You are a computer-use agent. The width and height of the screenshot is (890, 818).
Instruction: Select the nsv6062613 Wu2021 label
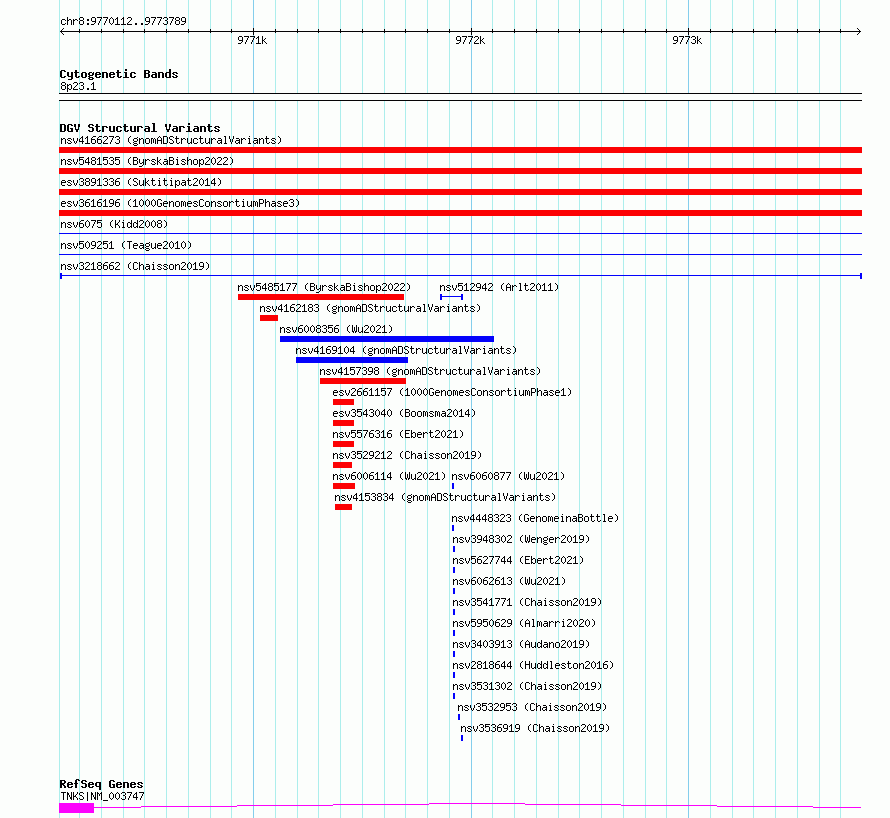[x=509, y=581]
